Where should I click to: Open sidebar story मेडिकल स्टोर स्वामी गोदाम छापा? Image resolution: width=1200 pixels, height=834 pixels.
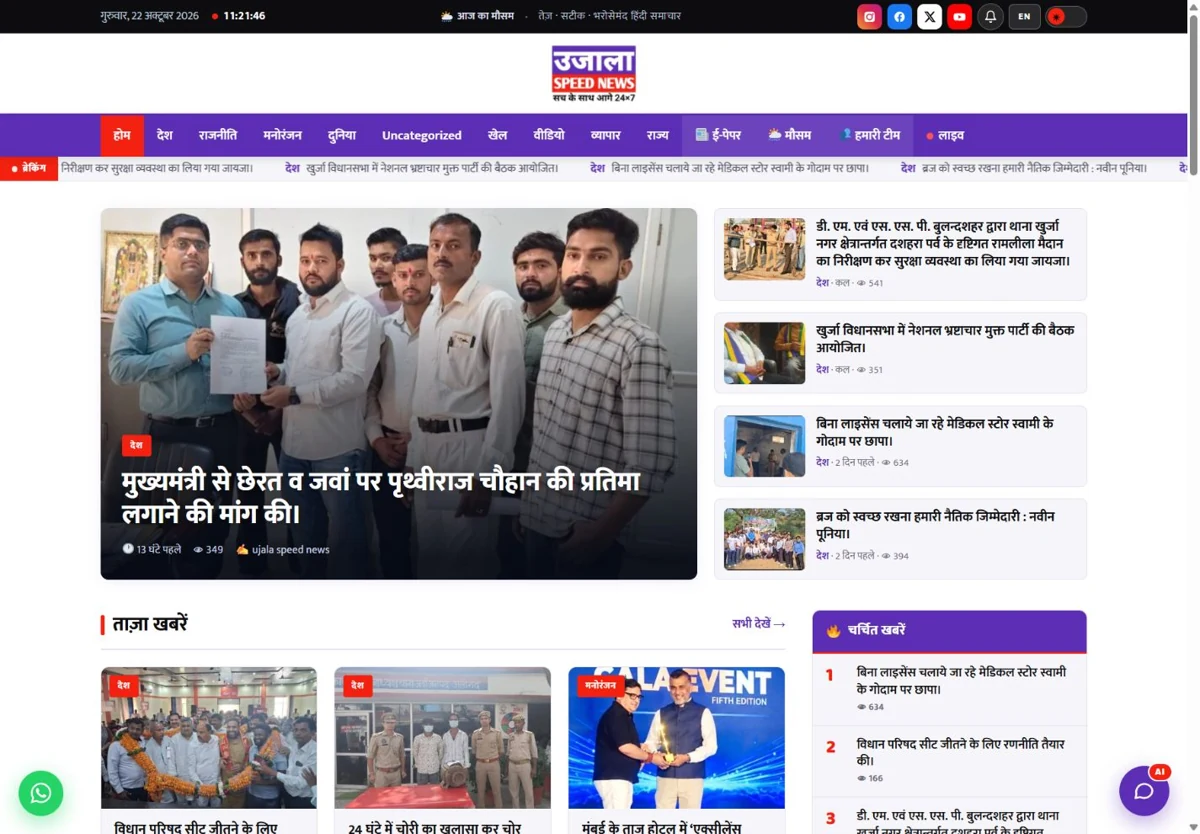[935, 432]
